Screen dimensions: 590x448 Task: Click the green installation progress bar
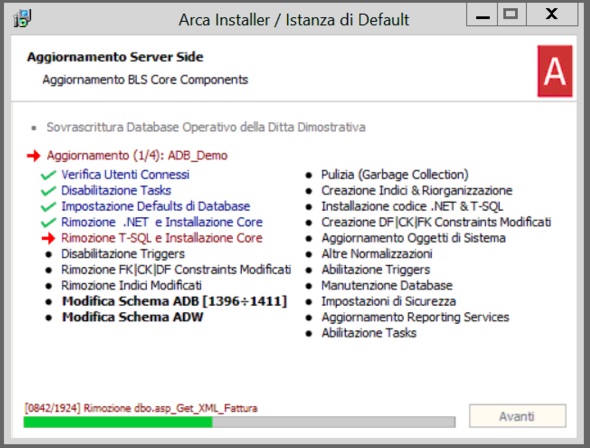[239, 422]
